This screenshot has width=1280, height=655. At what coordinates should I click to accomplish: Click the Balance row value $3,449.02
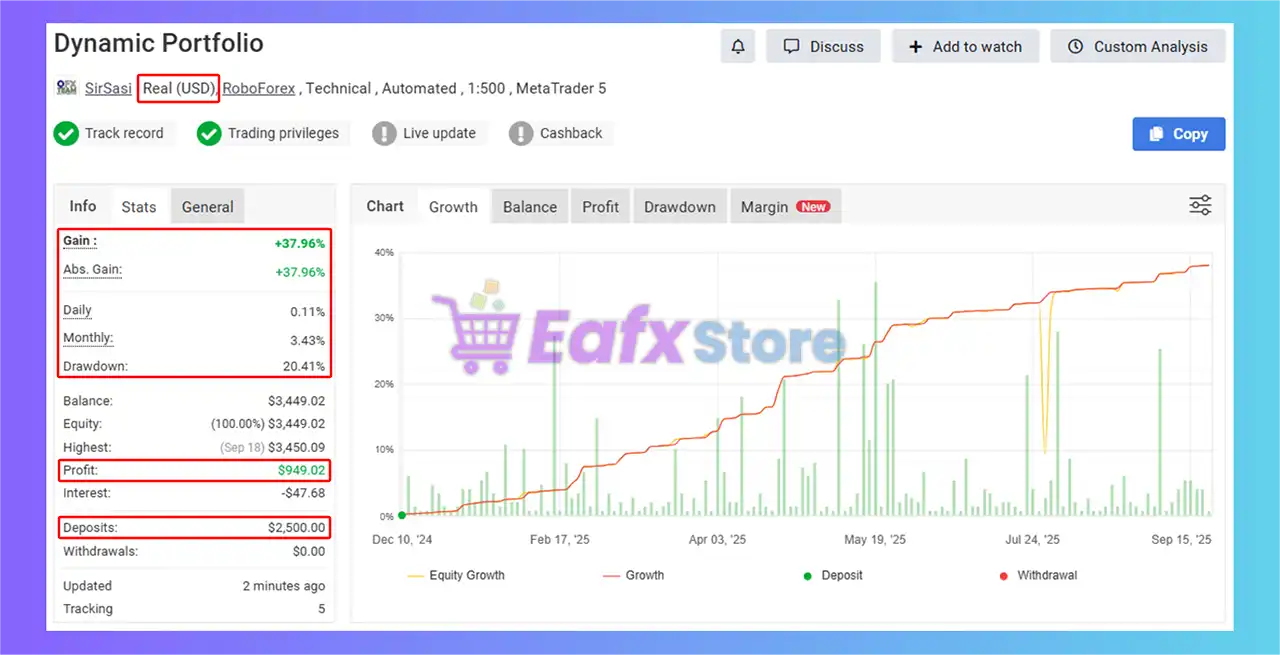click(x=295, y=401)
